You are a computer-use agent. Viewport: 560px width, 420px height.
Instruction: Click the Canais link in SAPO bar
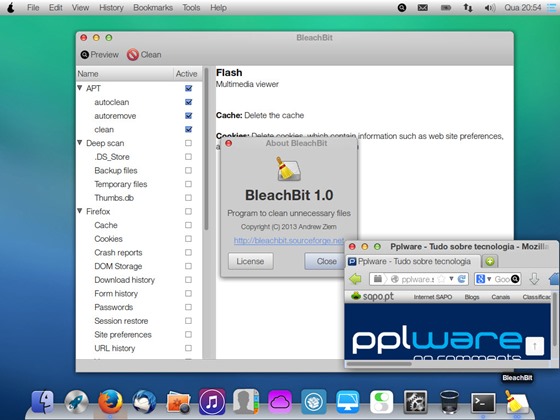click(500, 297)
